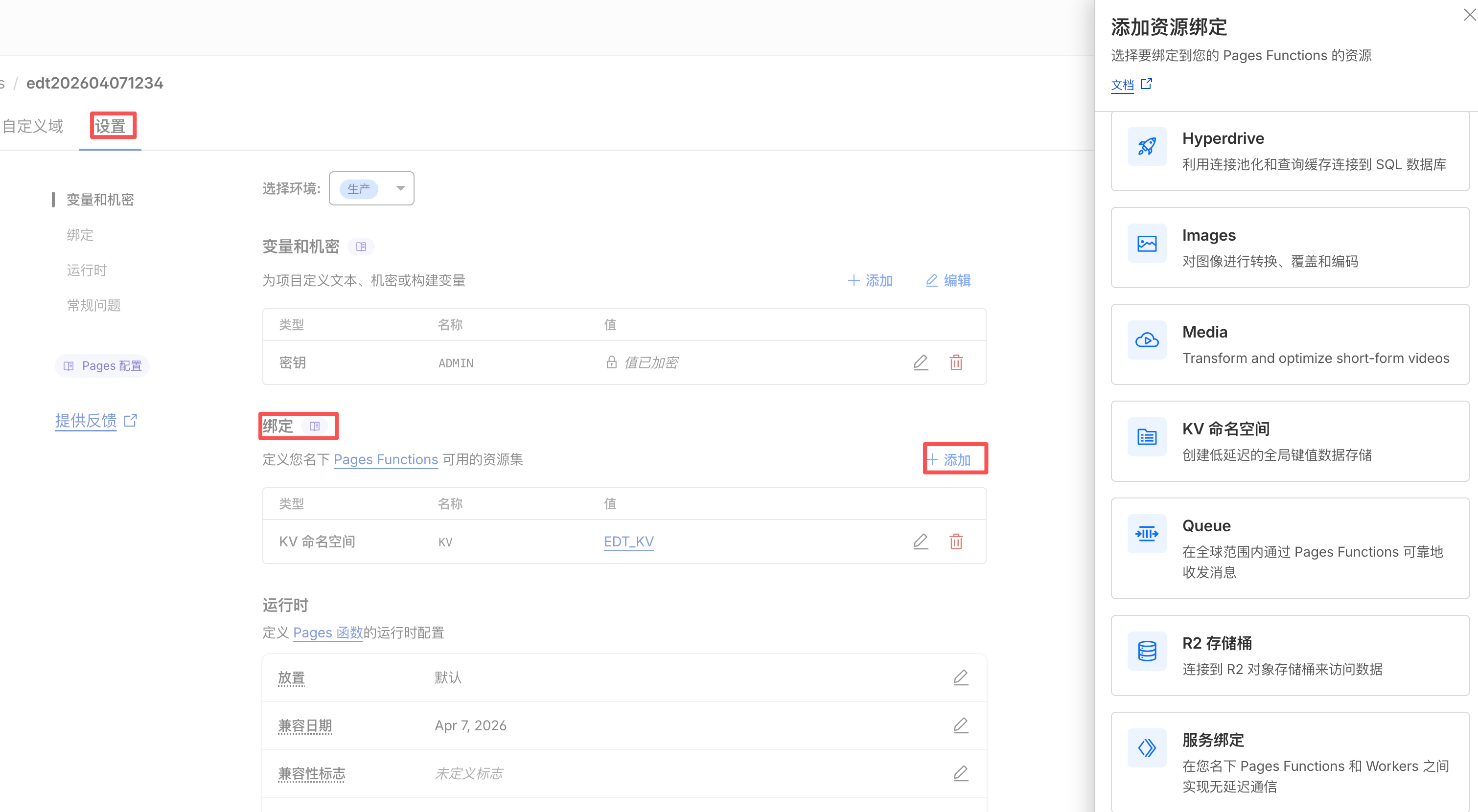1478x812 pixels.
Task: Switch to the 自定义域 tab
Action: [33, 126]
